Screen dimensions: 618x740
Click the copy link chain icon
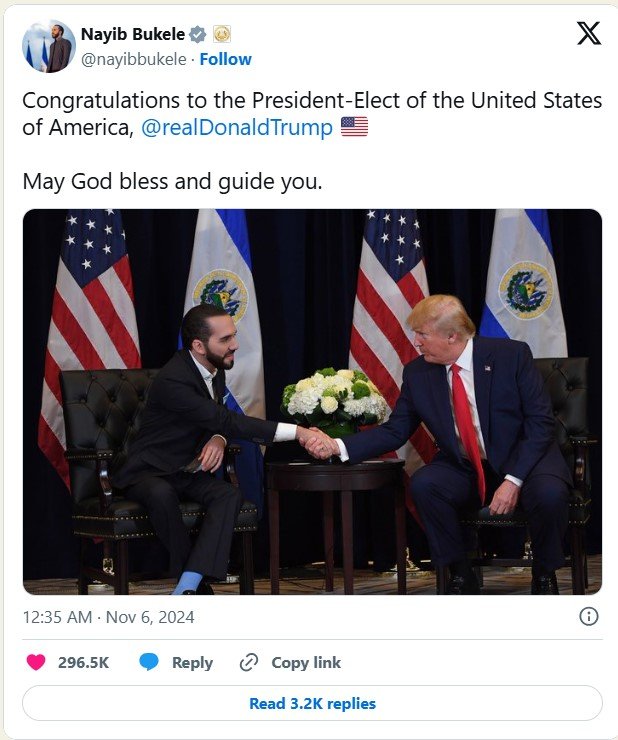(249, 662)
